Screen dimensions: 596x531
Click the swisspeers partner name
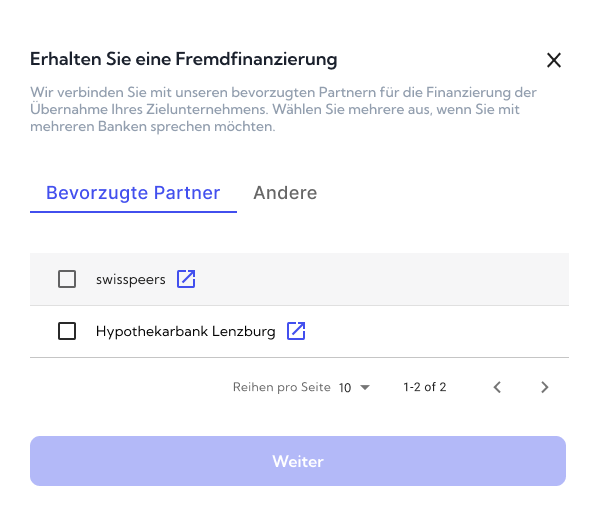click(x=131, y=280)
